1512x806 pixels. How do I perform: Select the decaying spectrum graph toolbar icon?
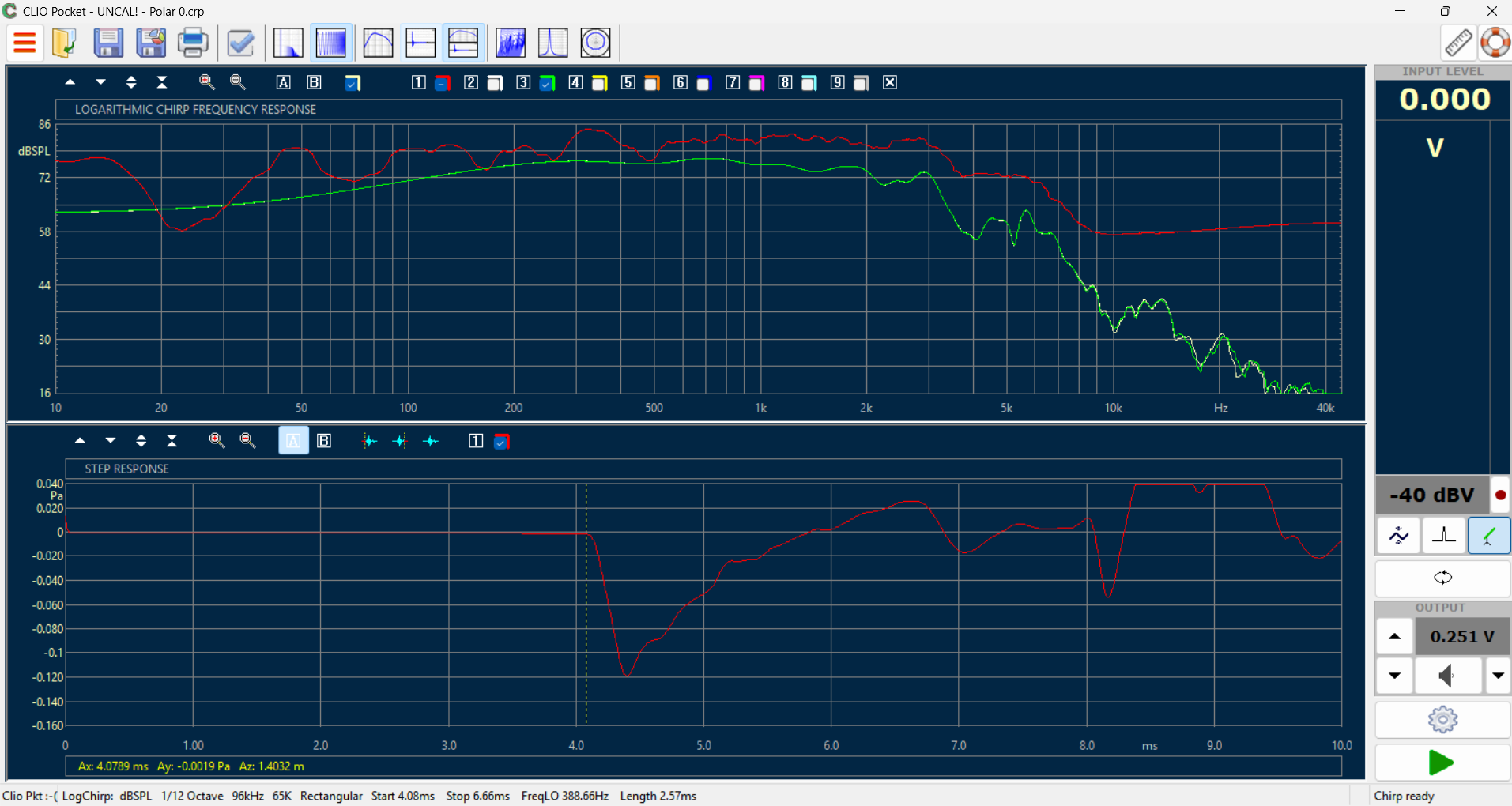pyautogui.click(x=288, y=43)
